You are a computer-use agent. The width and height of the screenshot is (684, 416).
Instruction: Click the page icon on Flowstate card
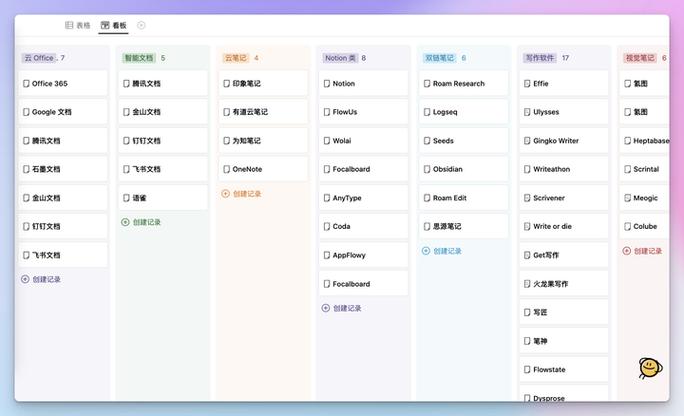coord(527,370)
